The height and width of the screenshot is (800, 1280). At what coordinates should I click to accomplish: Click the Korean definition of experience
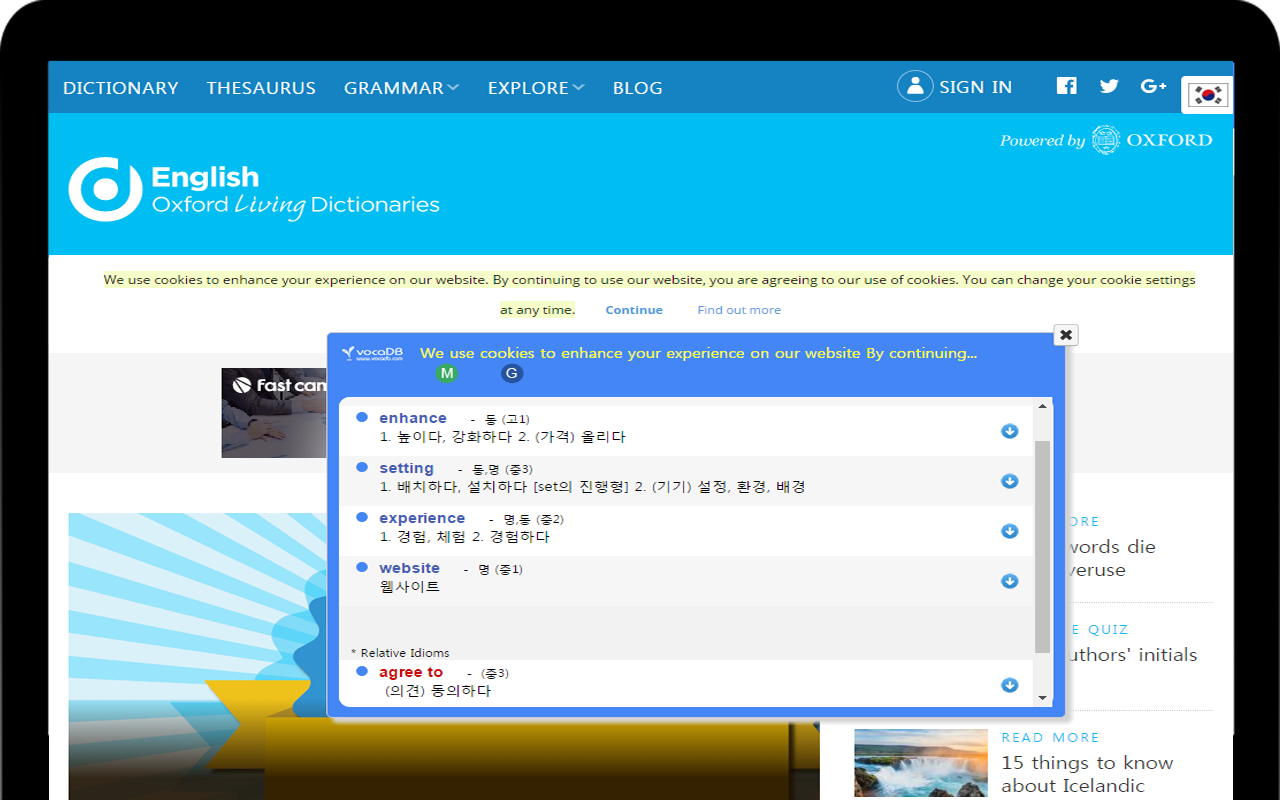coord(464,537)
